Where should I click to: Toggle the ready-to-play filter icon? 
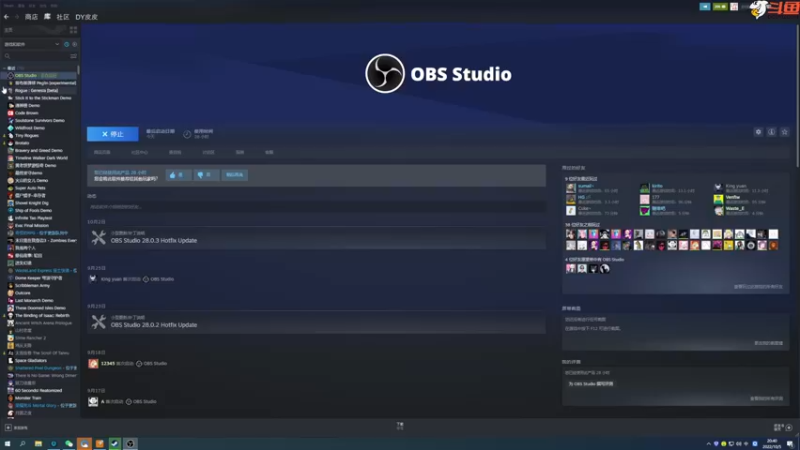74,44
